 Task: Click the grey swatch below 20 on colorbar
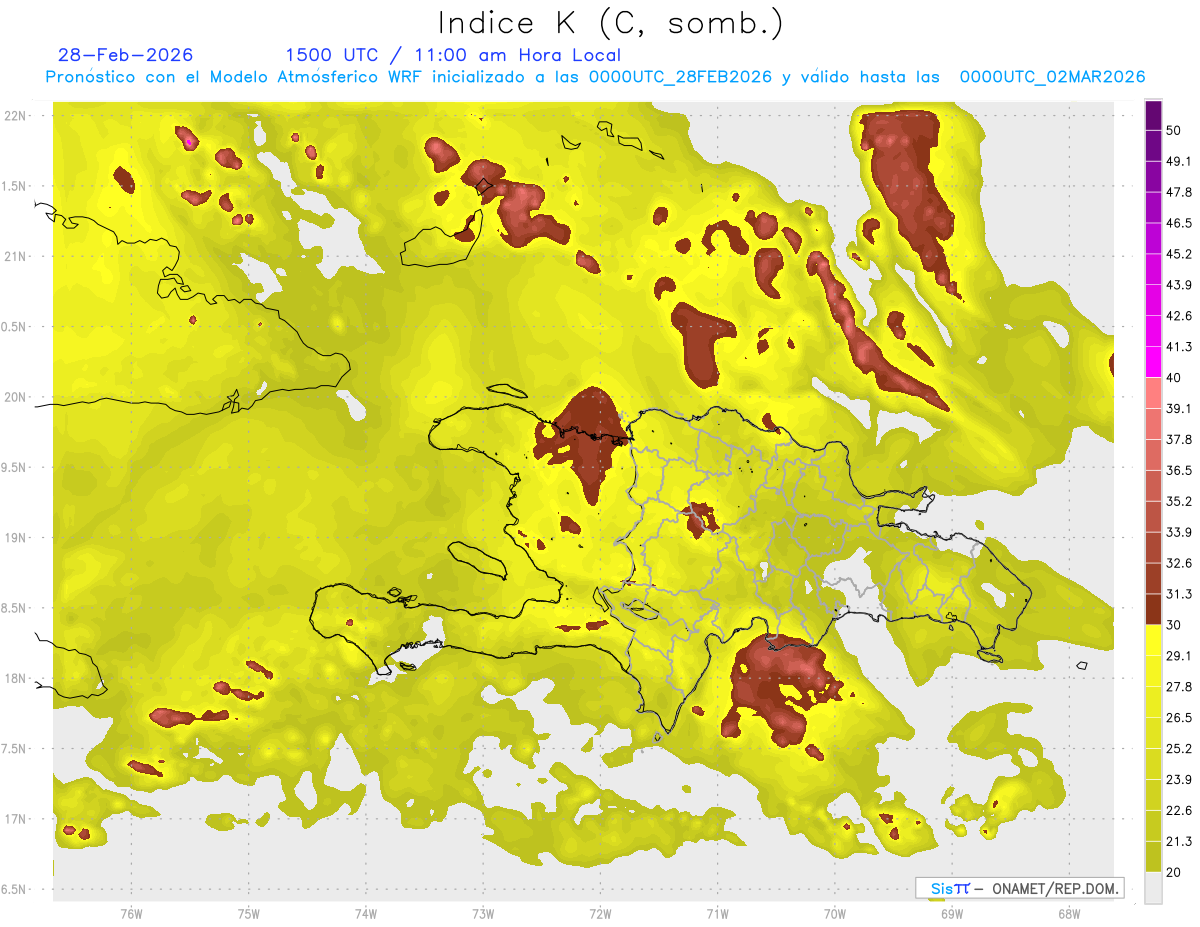click(x=1153, y=888)
